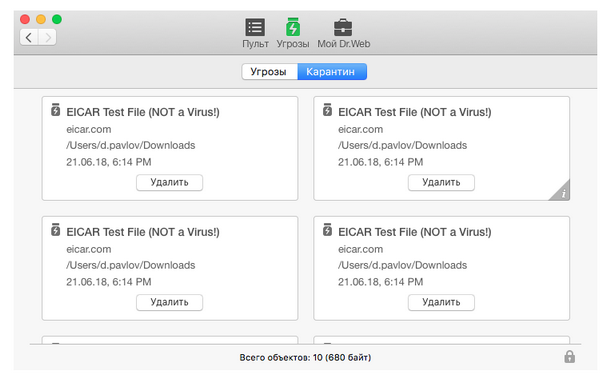
Task: Select the green Угрозы toolbar icon
Action: point(293,27)
